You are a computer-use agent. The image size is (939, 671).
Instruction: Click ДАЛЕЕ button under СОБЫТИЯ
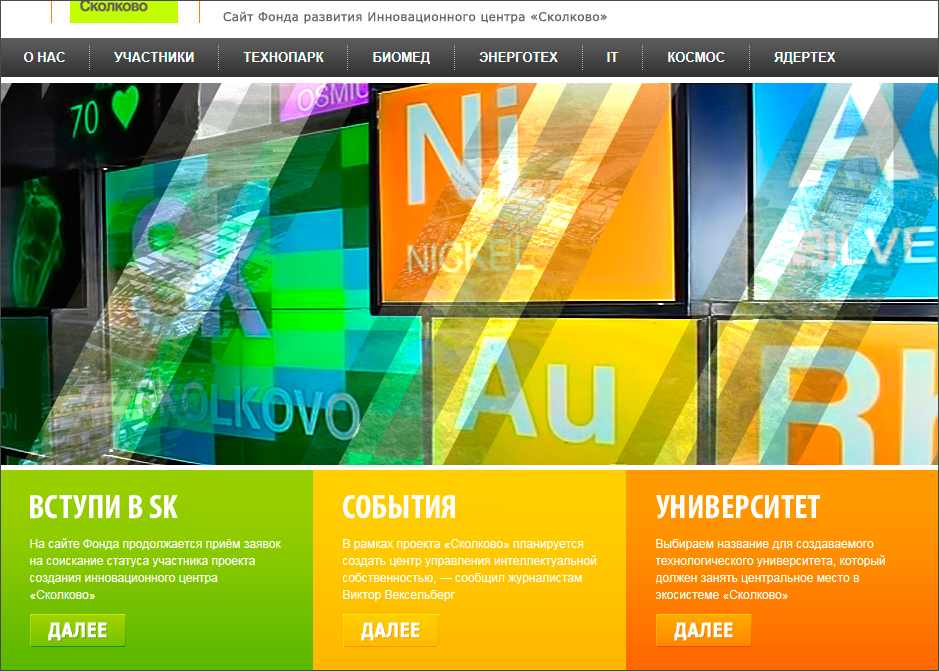[x=390, y=630]
